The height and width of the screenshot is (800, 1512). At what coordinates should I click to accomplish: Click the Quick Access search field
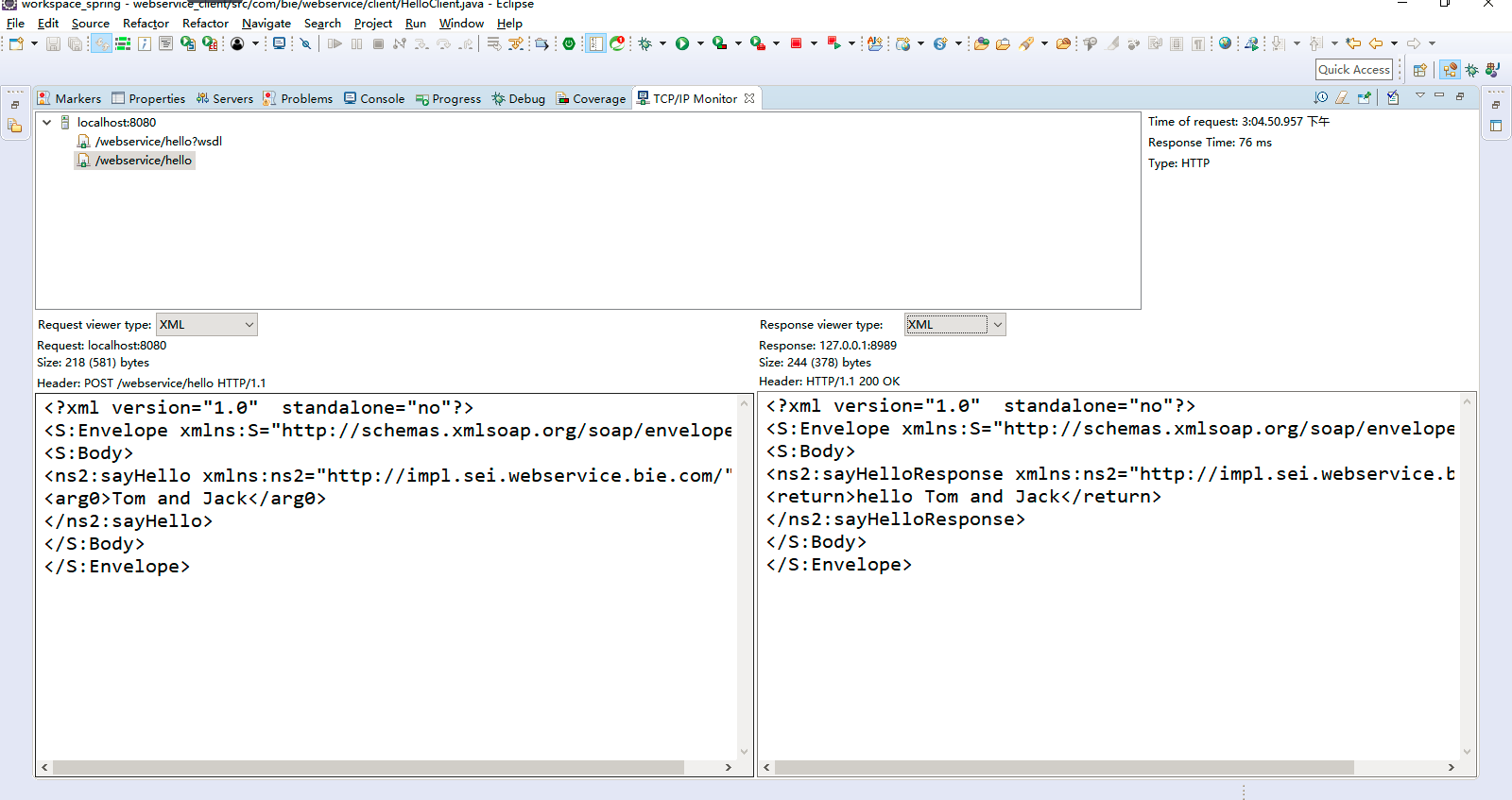click(1354, 70)
